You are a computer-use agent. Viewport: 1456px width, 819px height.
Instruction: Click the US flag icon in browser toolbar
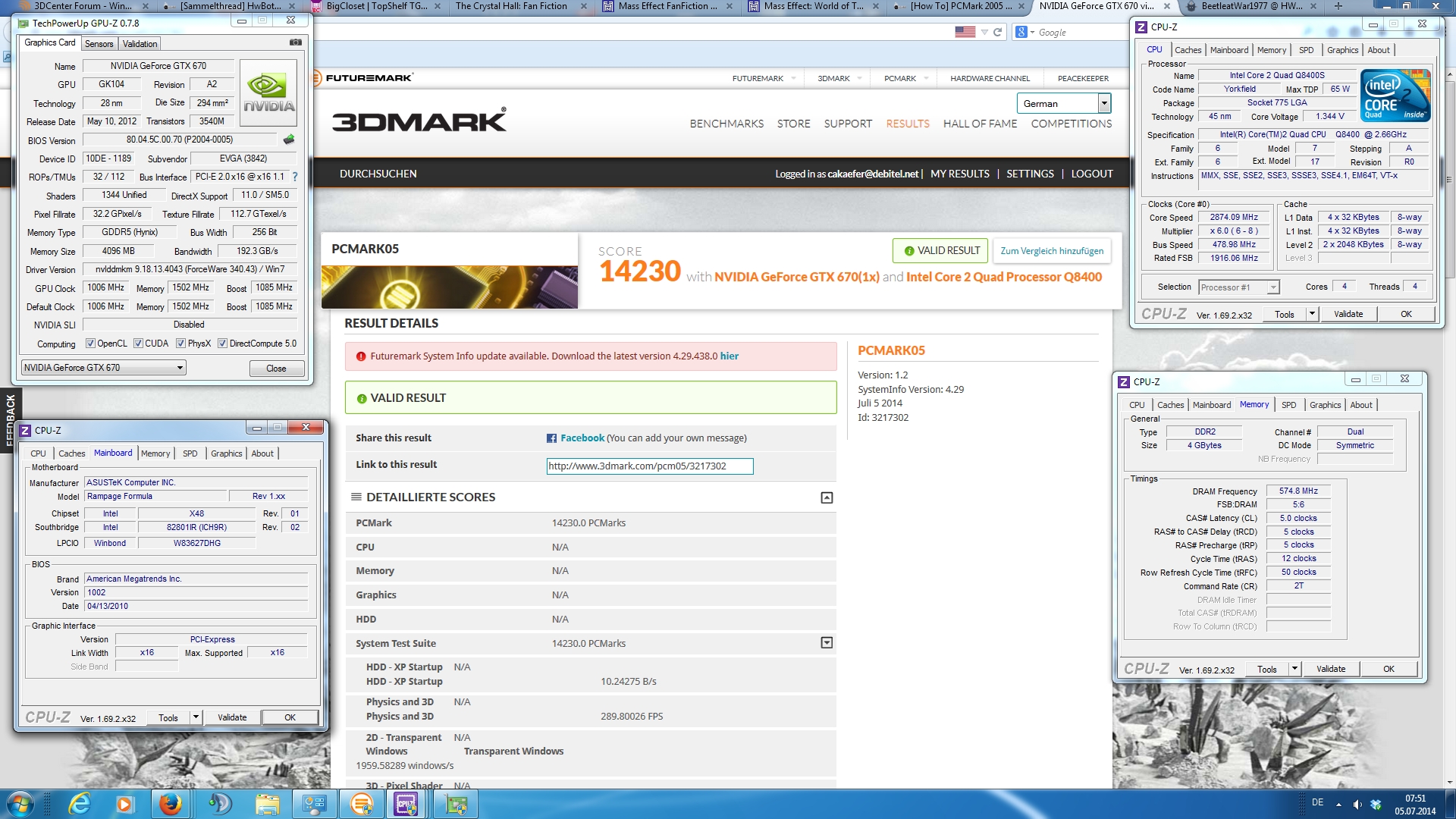pyautogui.click(x=965, y=32)
